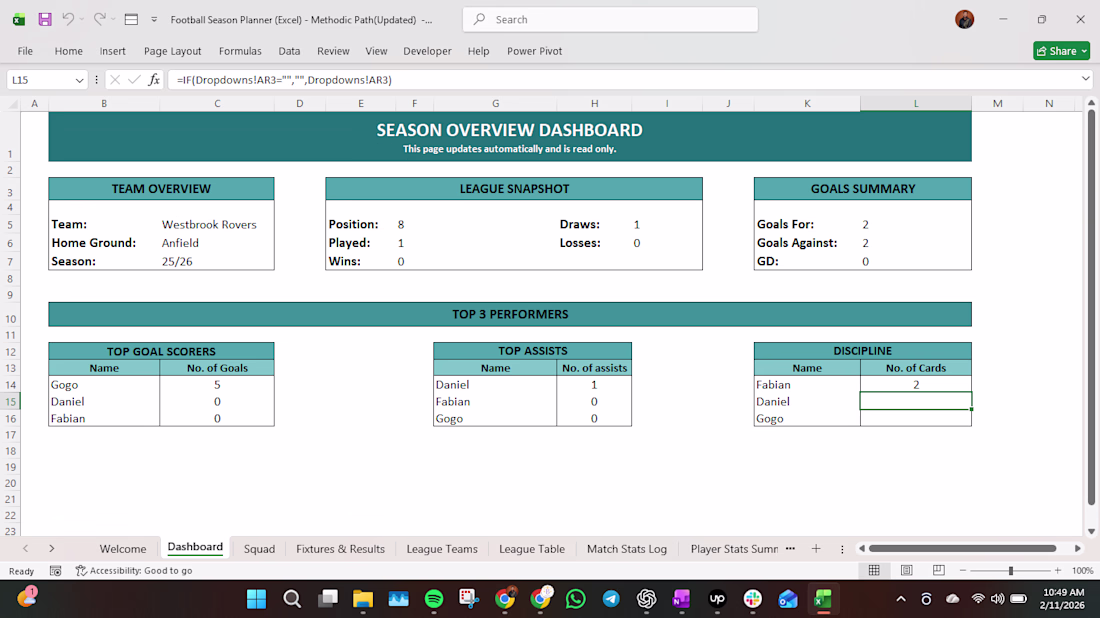
Task: Click the zoom slider handle
Action: tap(1011, 571)
